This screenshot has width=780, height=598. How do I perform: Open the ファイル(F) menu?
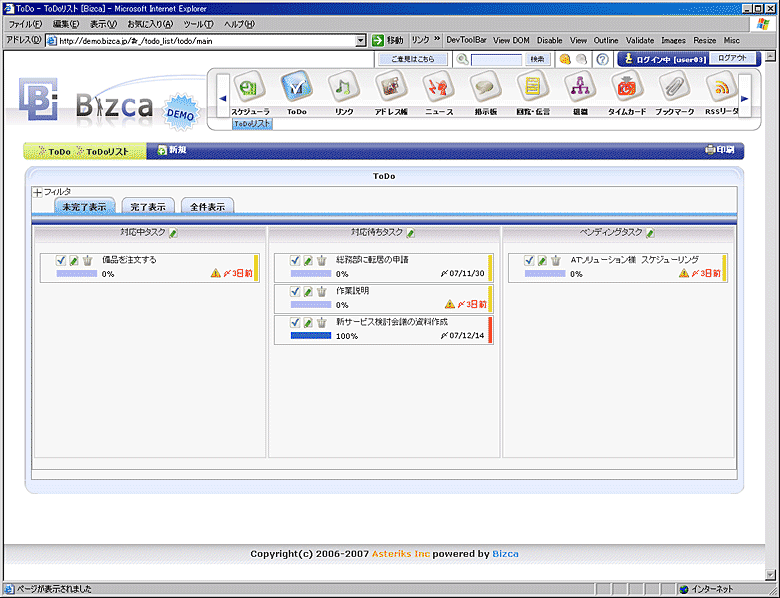click(x=25, y=24)
